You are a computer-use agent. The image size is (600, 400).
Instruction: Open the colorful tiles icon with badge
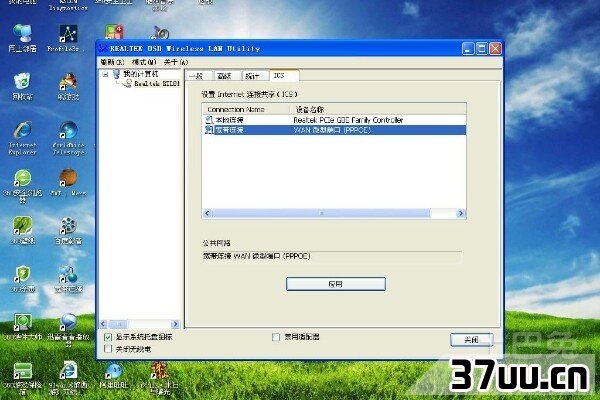114,32
